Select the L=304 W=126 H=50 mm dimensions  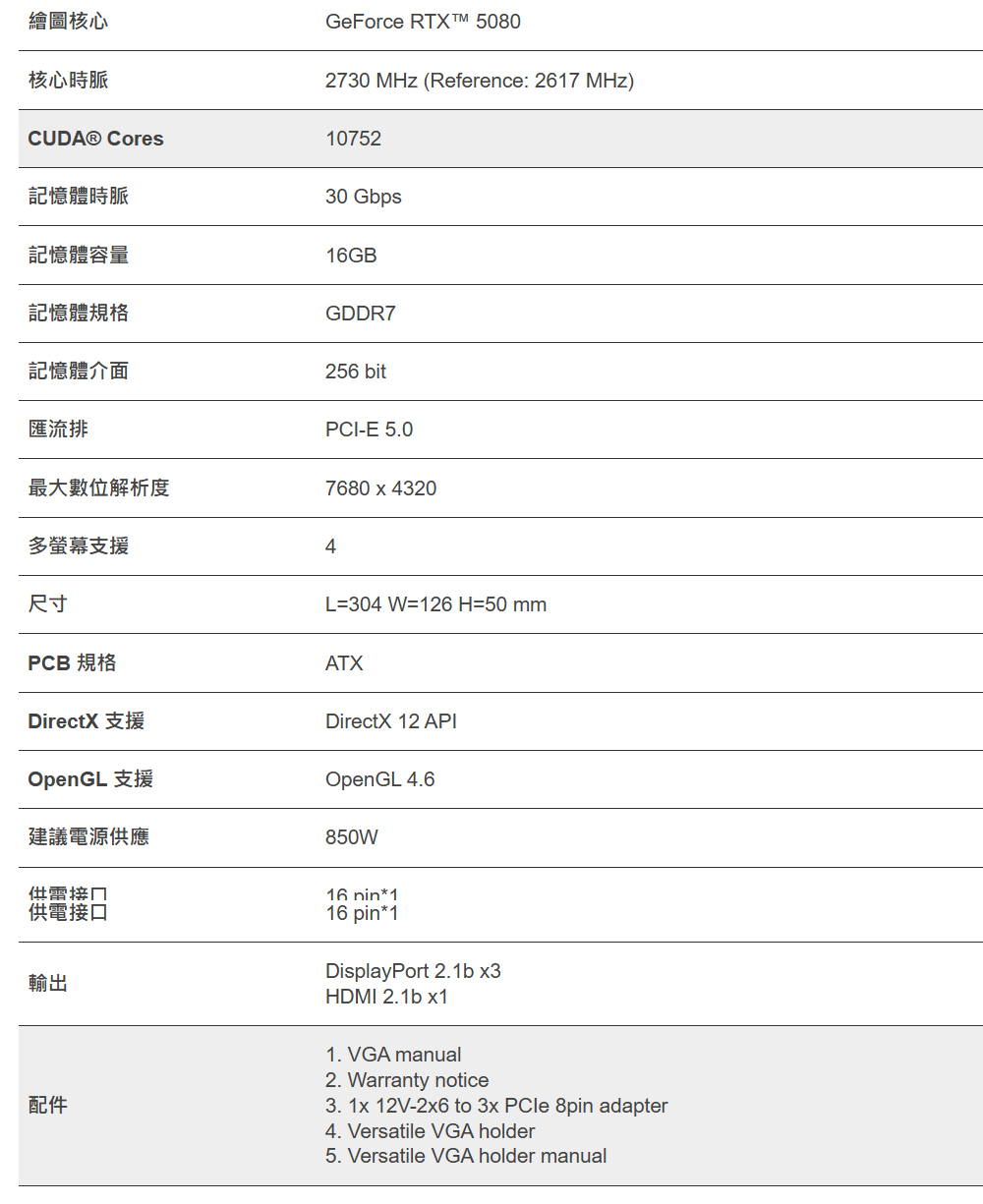pos(436,604)
